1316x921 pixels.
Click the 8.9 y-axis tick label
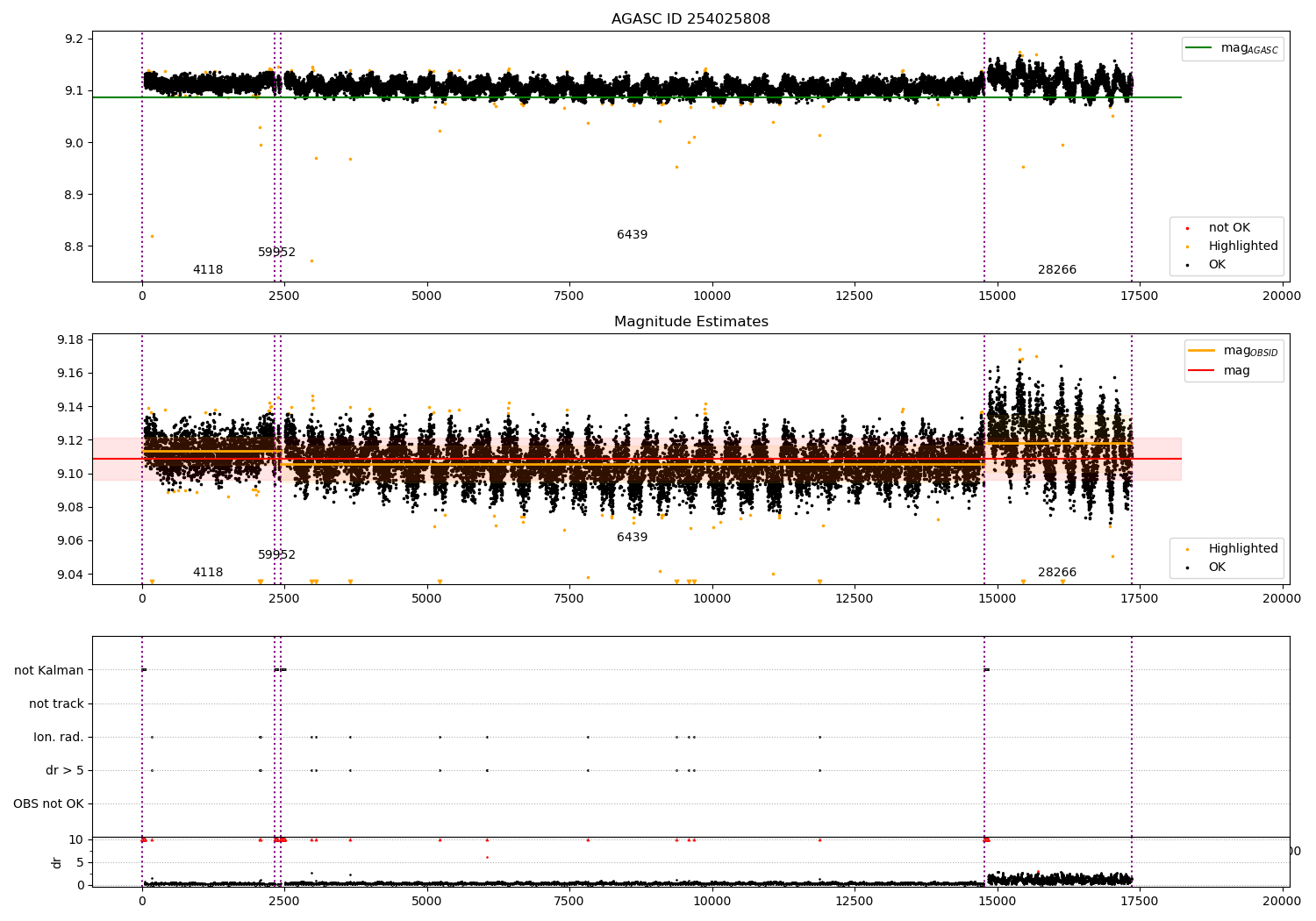74,195
